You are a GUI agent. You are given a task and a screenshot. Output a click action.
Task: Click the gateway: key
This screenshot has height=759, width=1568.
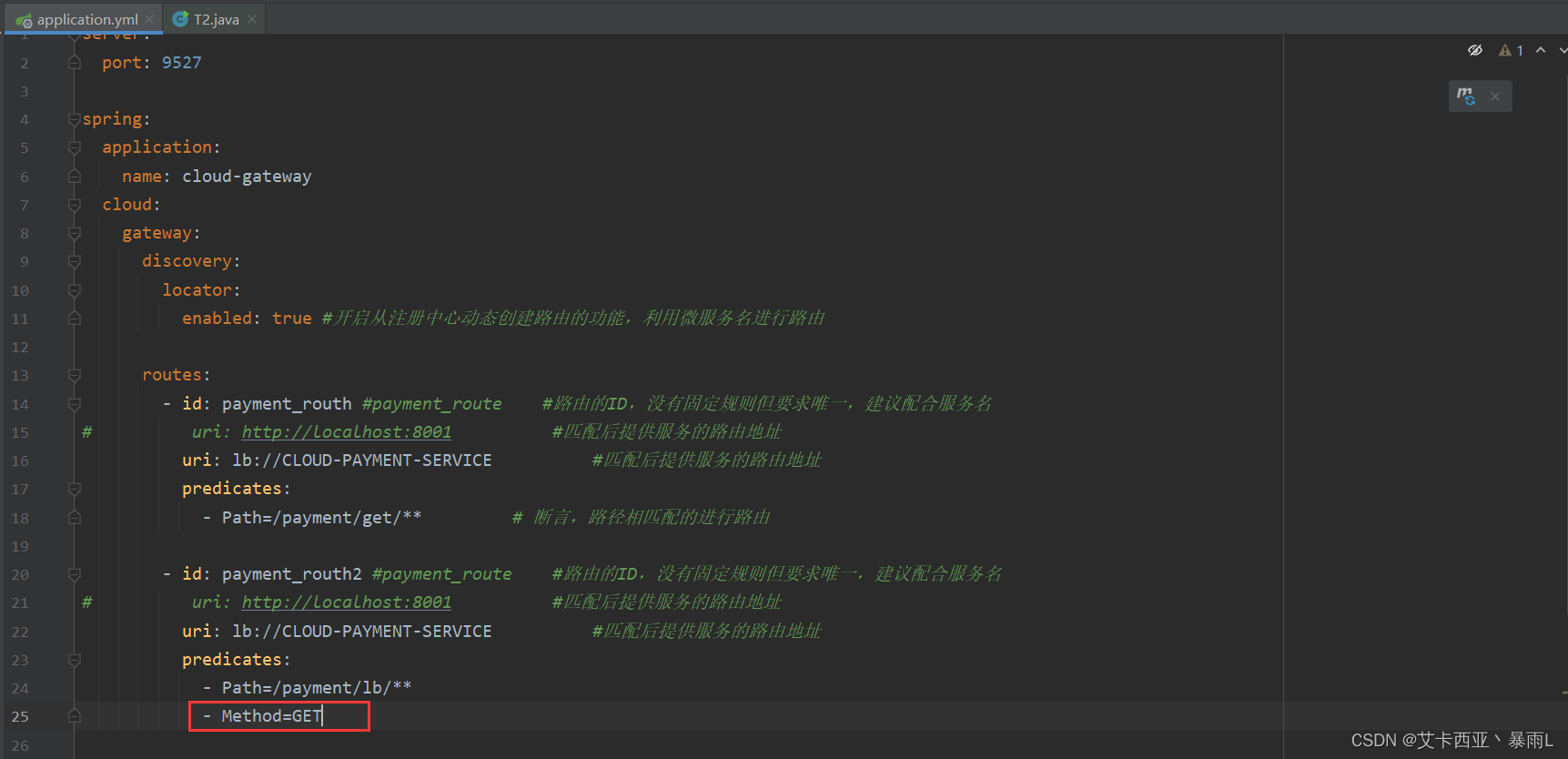pos(161,233)
